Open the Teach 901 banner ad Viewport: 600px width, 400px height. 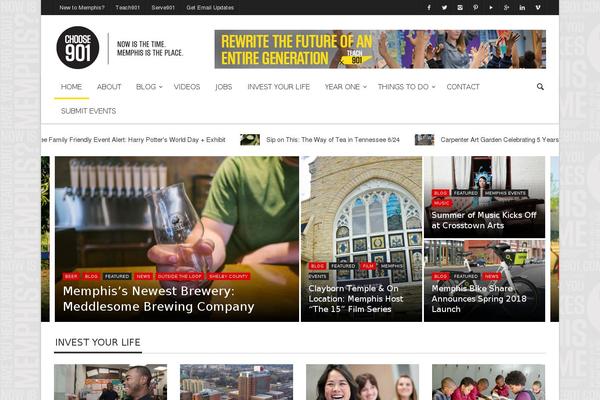380,49
